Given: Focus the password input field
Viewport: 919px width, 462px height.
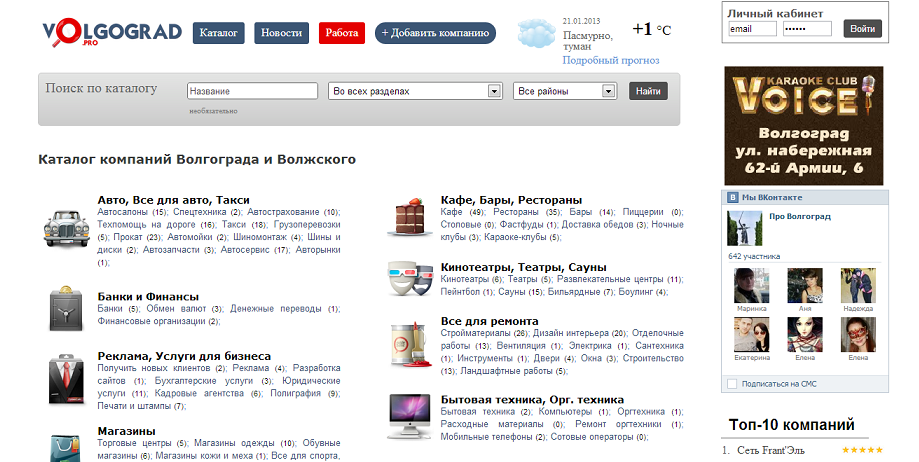Looking at the screenshot, I should pos(807,29).
